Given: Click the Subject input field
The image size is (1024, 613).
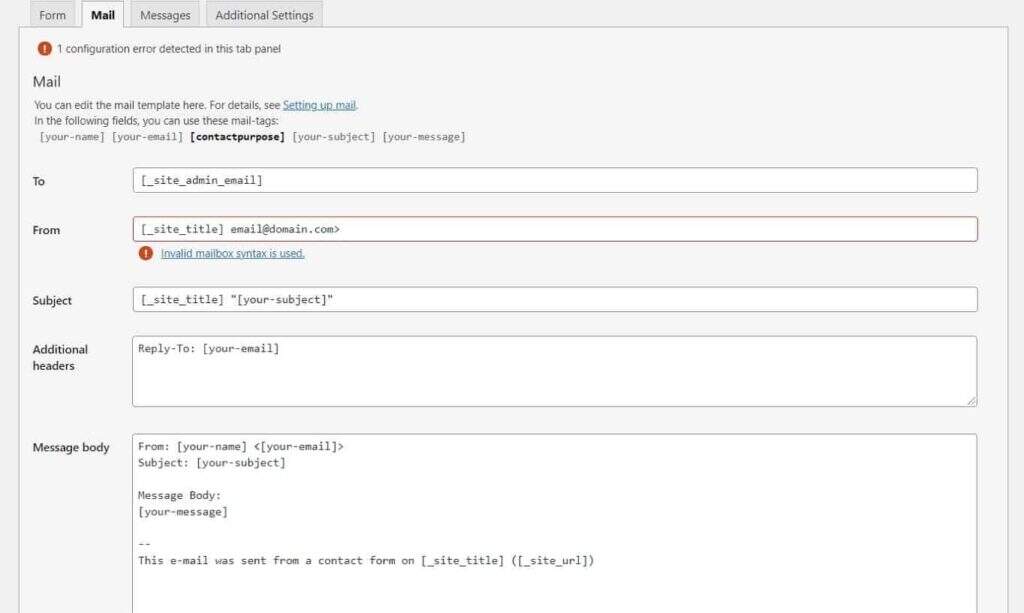Looking at the screenshot, I should (x=554, y=300).
